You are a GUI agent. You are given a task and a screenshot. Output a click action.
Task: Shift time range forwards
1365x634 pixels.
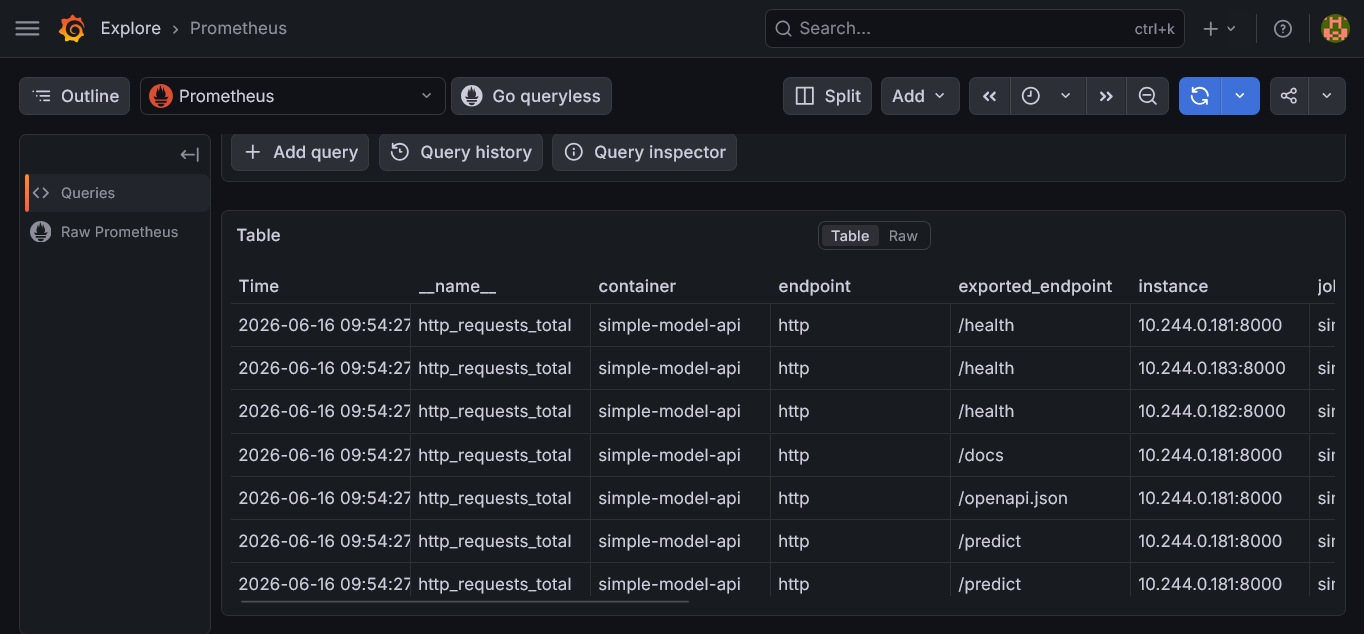coord(1106,96)
